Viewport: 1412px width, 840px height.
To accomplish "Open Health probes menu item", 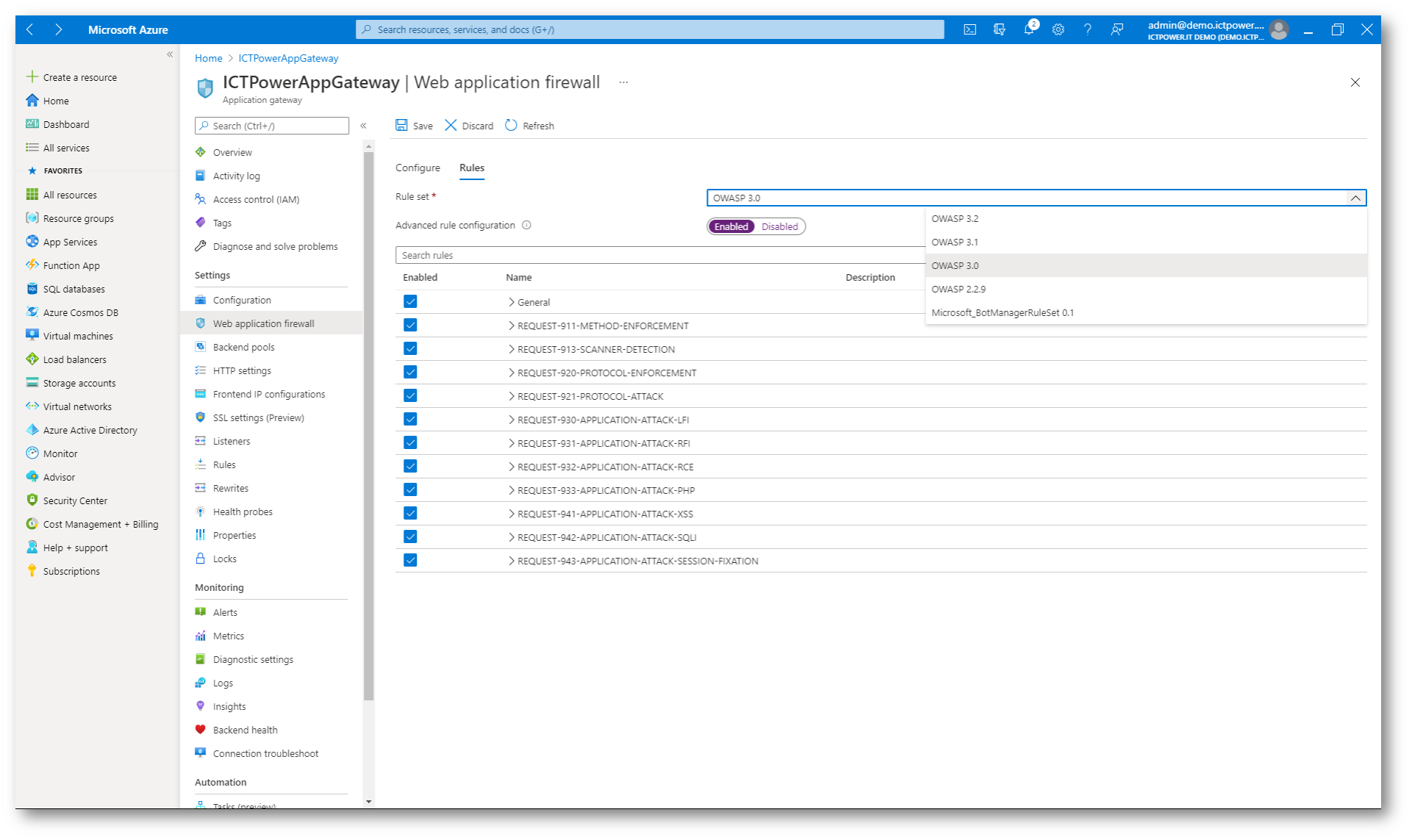I will click(x=243, y=511).
